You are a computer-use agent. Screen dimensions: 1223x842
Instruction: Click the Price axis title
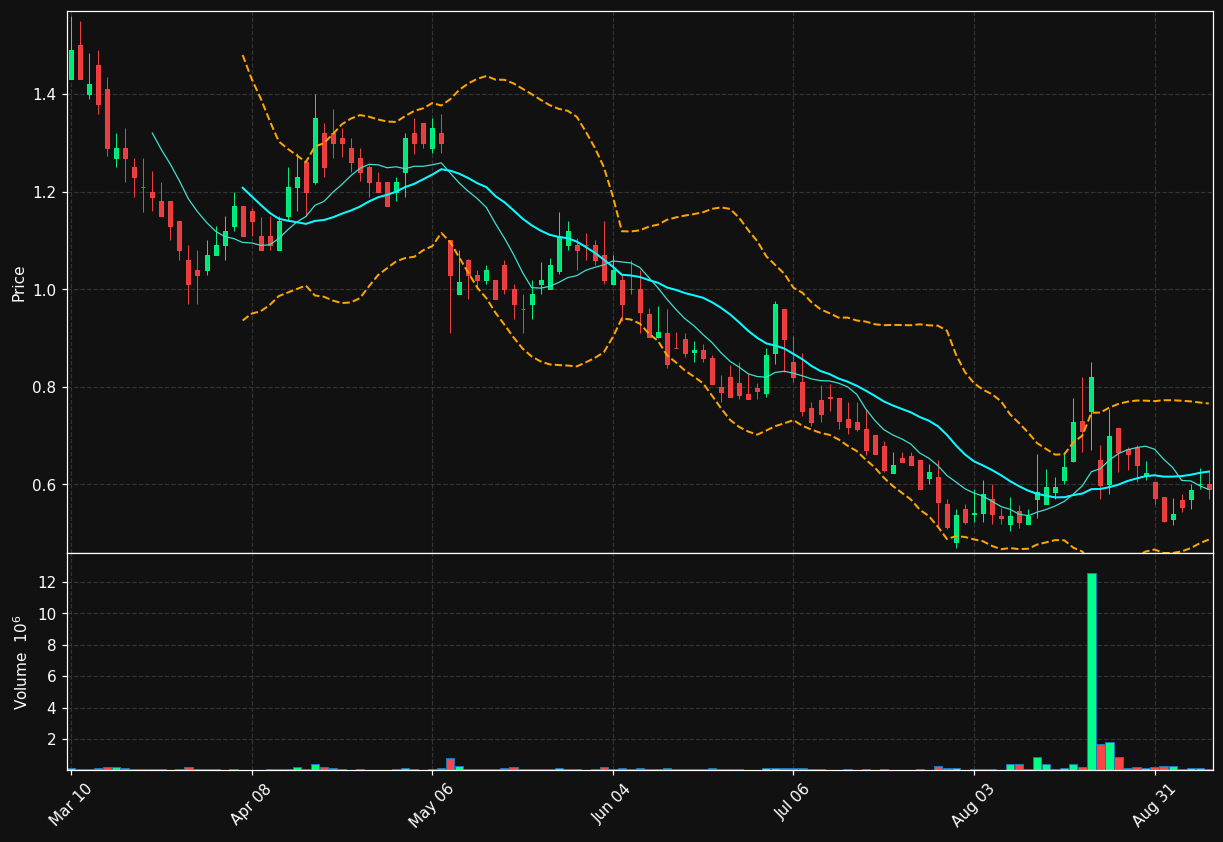click(19, 283)
